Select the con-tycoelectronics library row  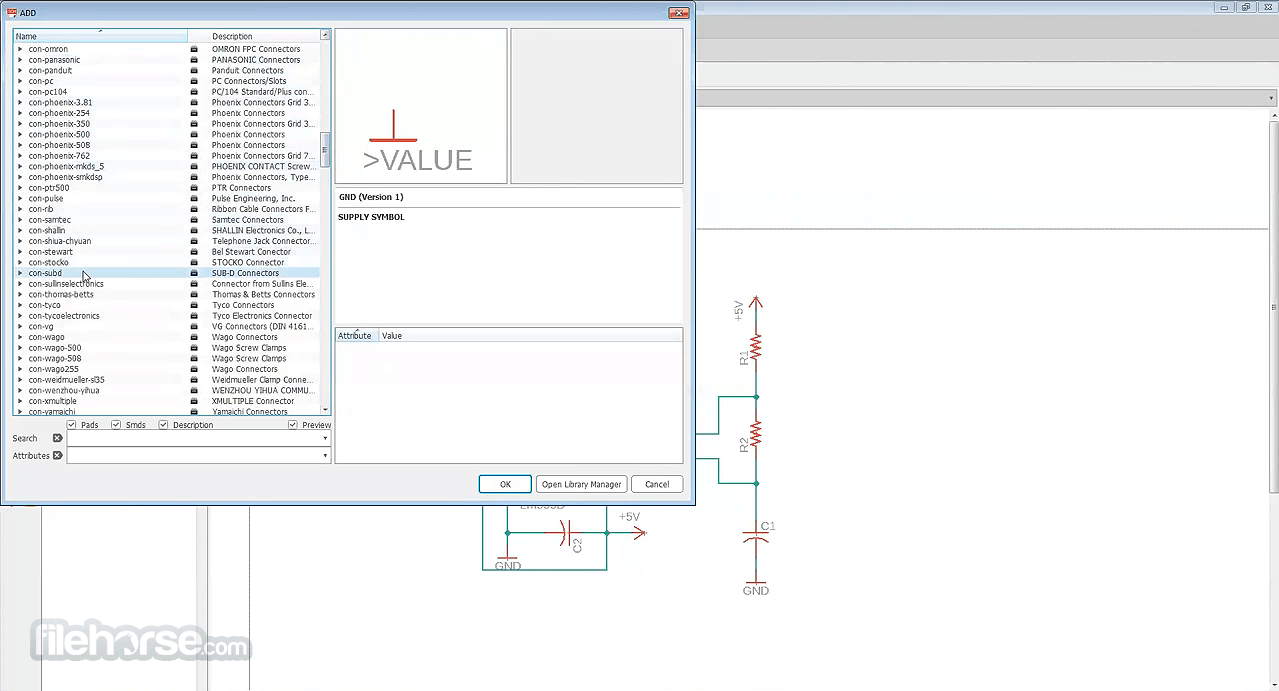pyautogui.click(x=166, y=316)
